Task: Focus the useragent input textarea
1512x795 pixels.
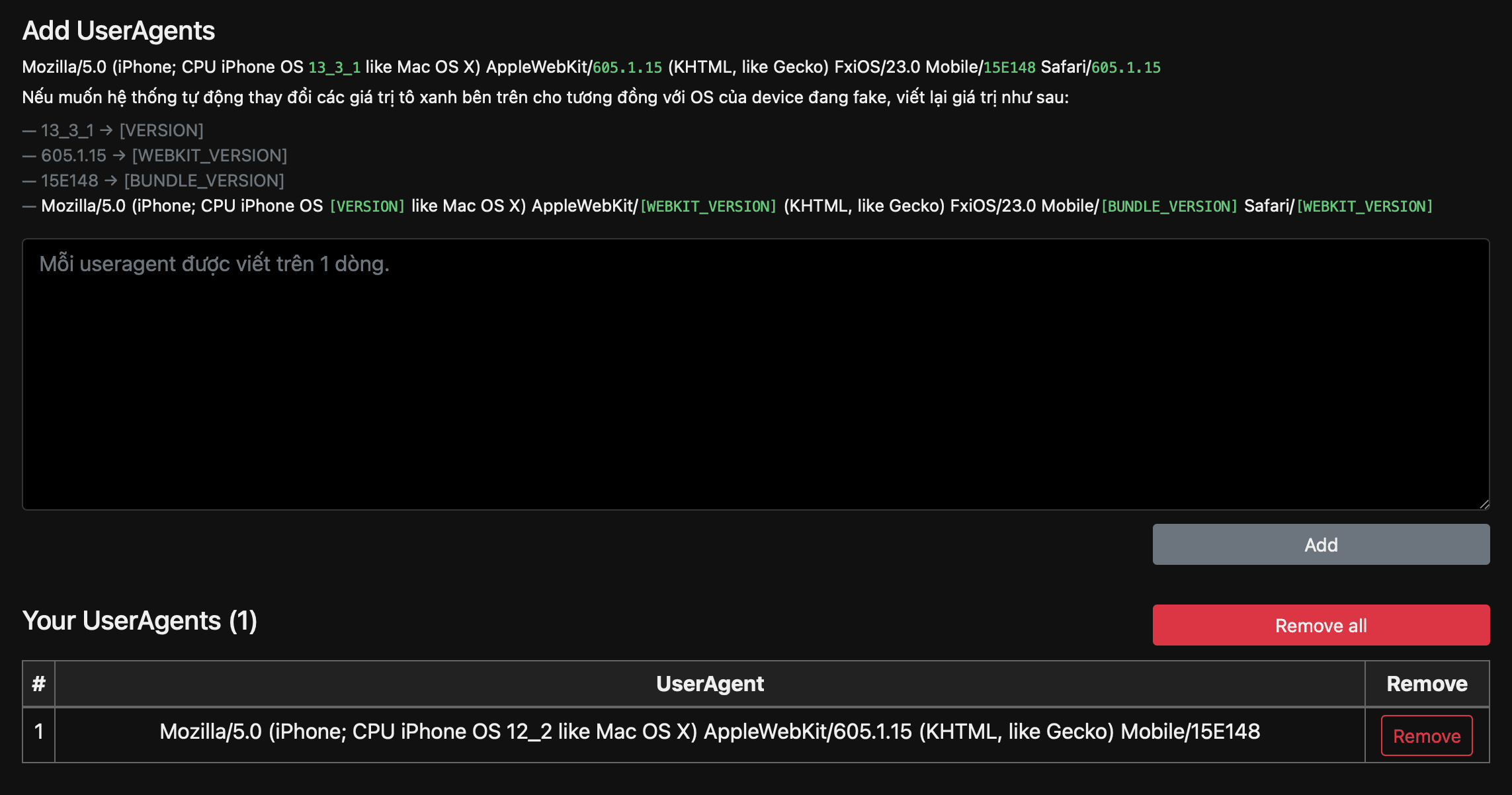Action: [x=756, y=374]
